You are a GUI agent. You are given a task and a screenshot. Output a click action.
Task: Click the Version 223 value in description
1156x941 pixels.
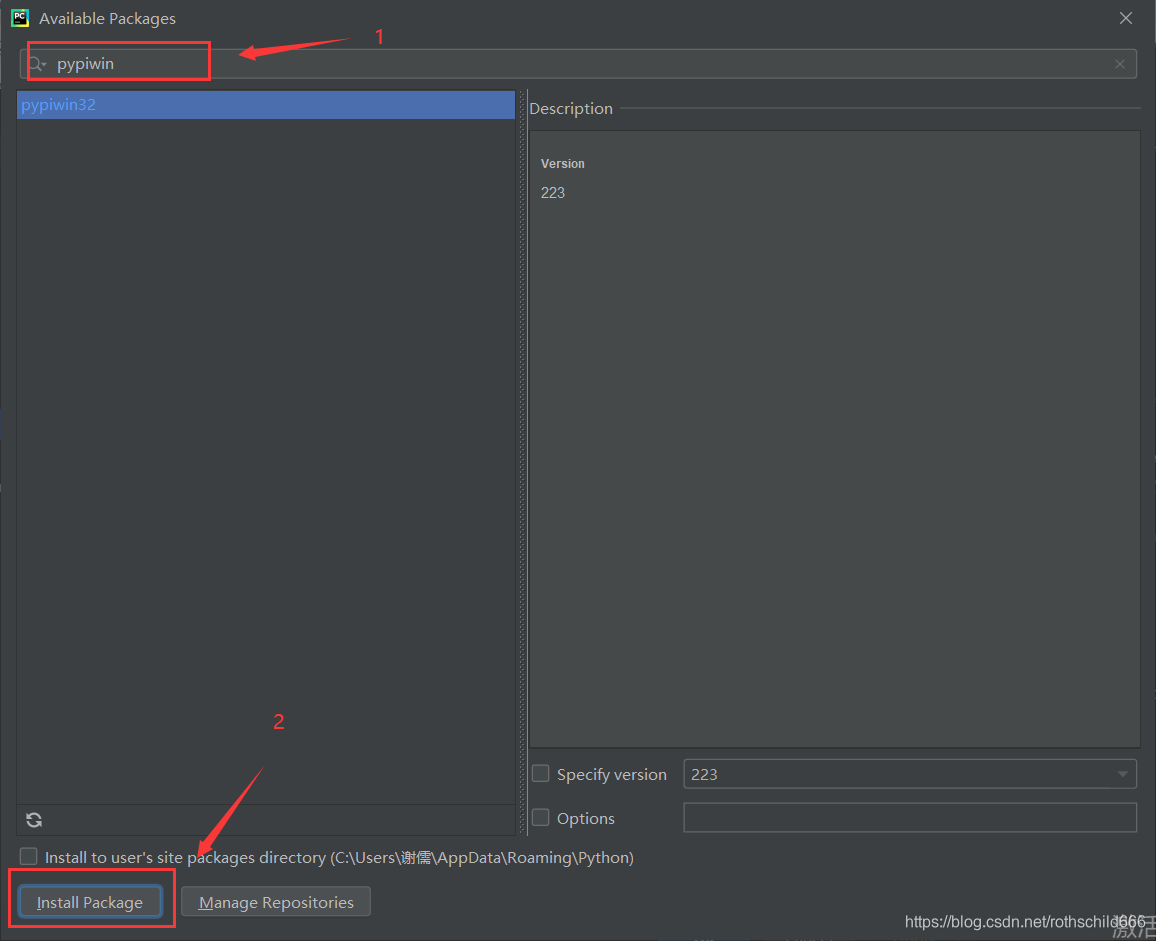click(x=553, y=193)
